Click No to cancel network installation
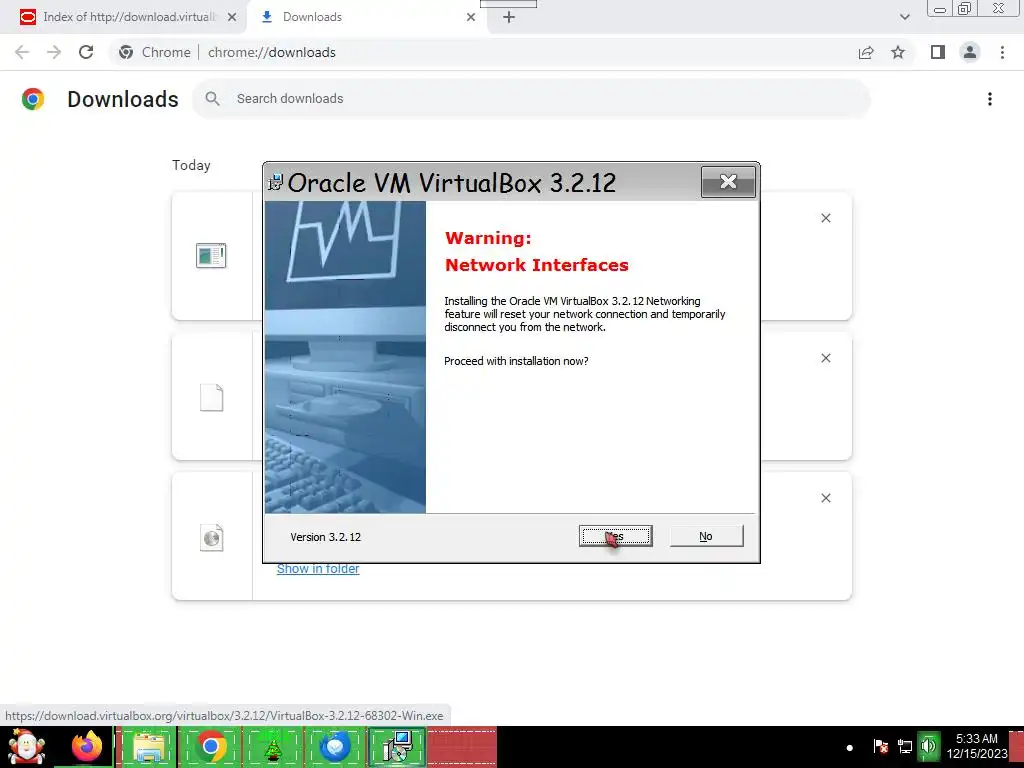This screenshot has height=768, width=1024. tap(706, 536)
